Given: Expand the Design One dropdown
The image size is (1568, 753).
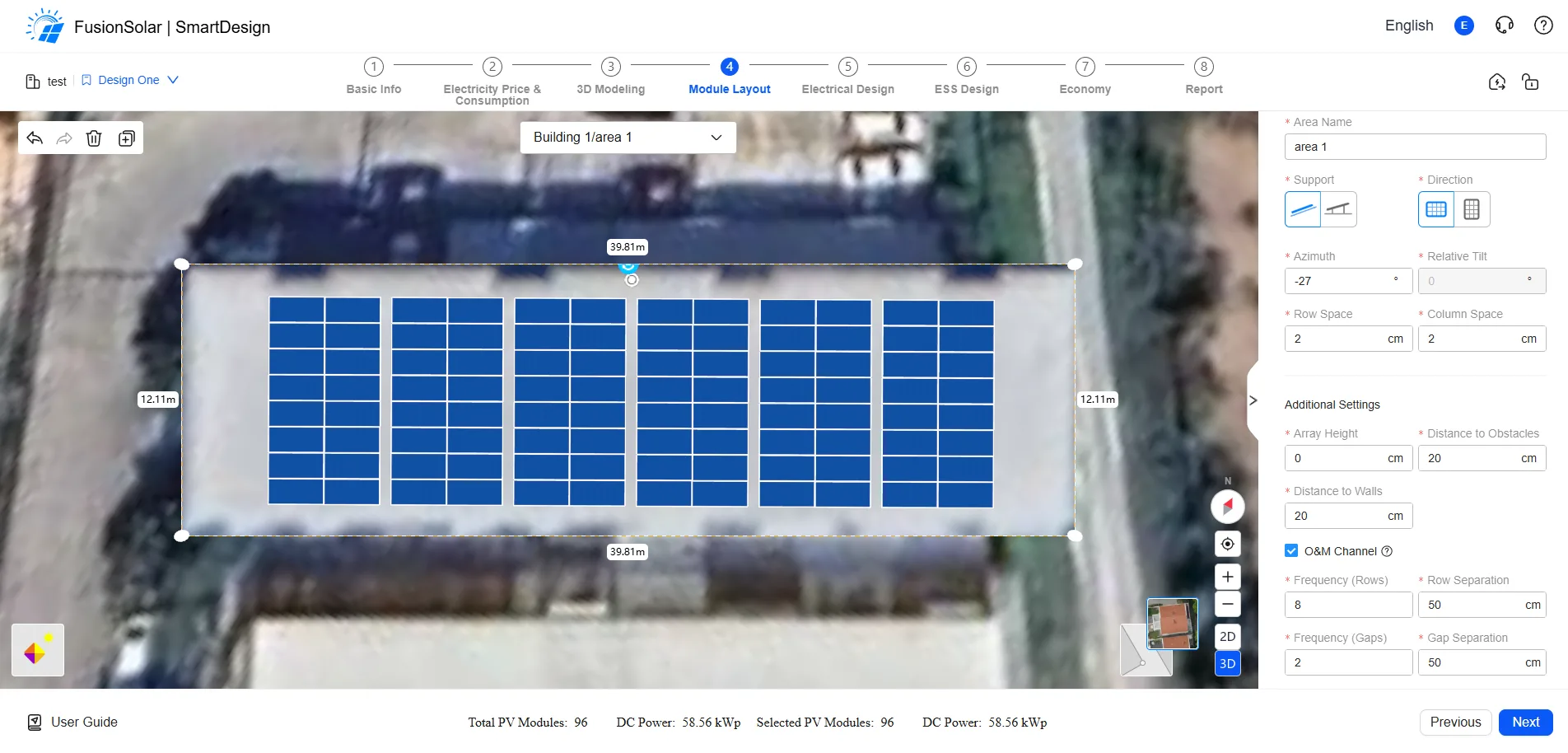Looking at the screenshot, I should point(129,80).
